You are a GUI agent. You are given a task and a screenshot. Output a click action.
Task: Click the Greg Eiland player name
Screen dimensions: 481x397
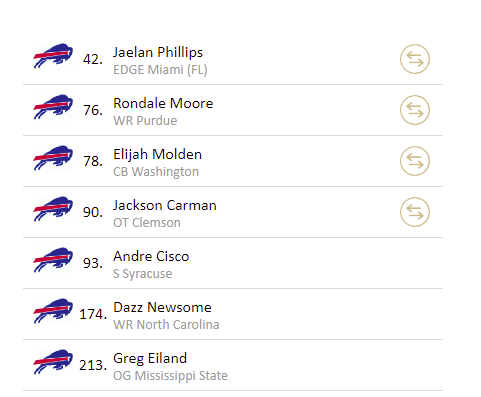click(x=150, y=359)
